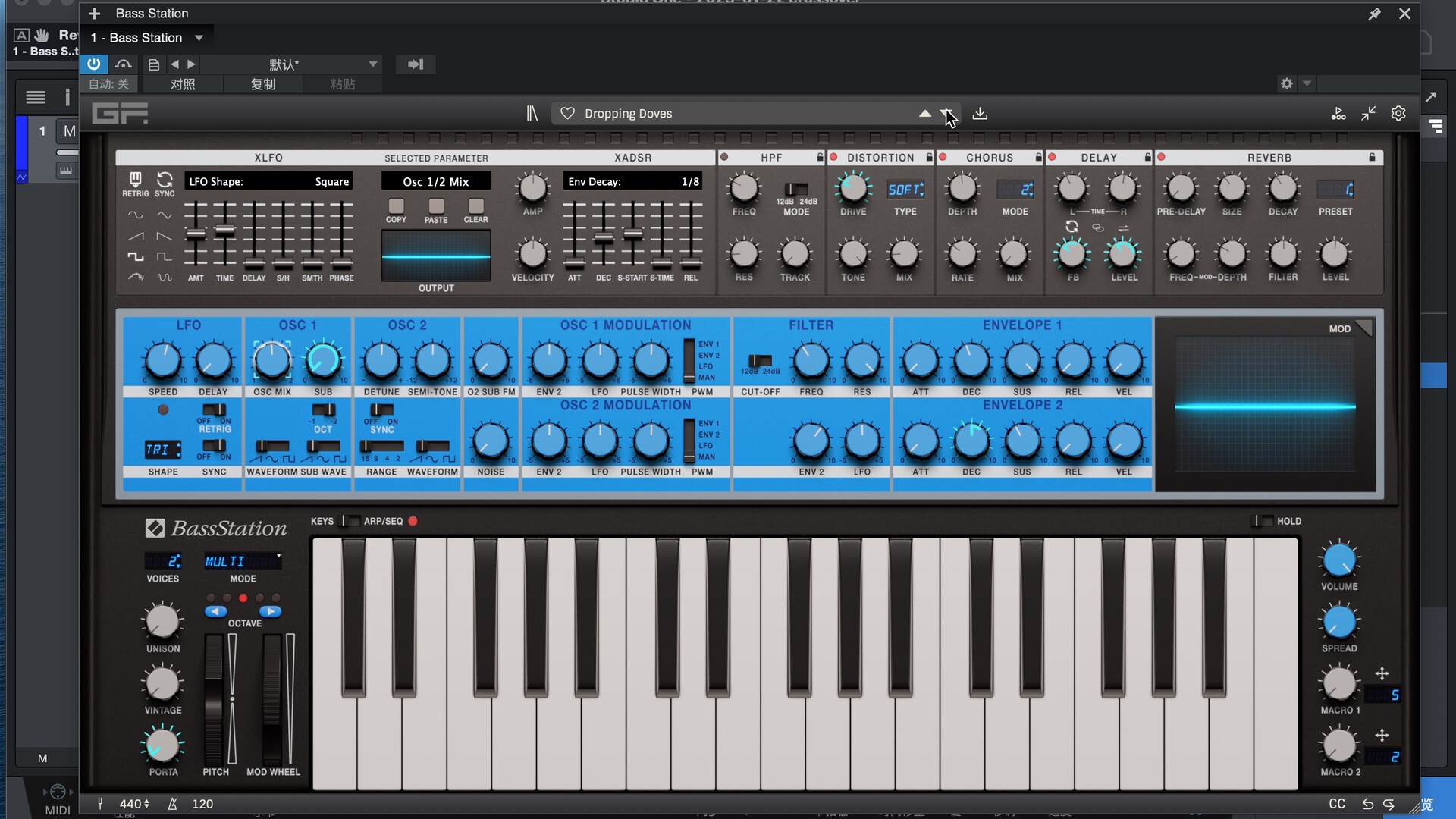Click the COPY button in XLFO
This screenshot has width=1456, height=819.
coord(396,206)
